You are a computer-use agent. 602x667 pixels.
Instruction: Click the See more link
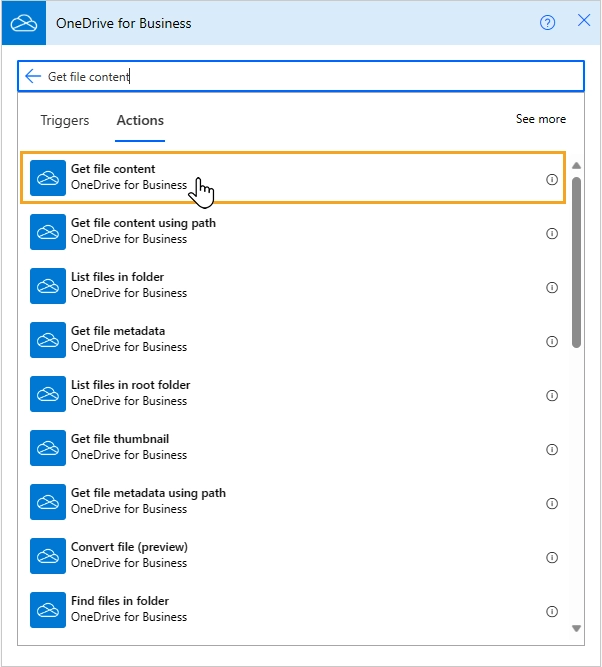click(541, 119)
